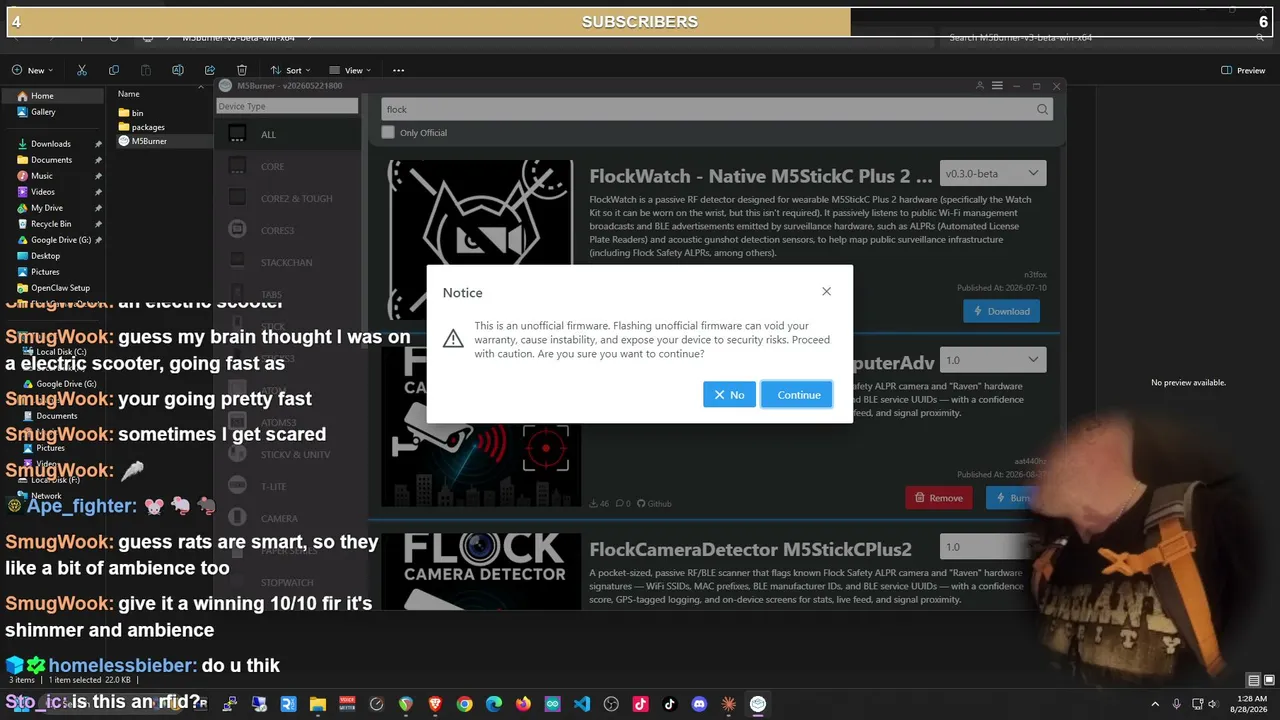
Task: Click the Delete trash icon in Explorer
Action: pyautogui.click(x=242, y=70)
